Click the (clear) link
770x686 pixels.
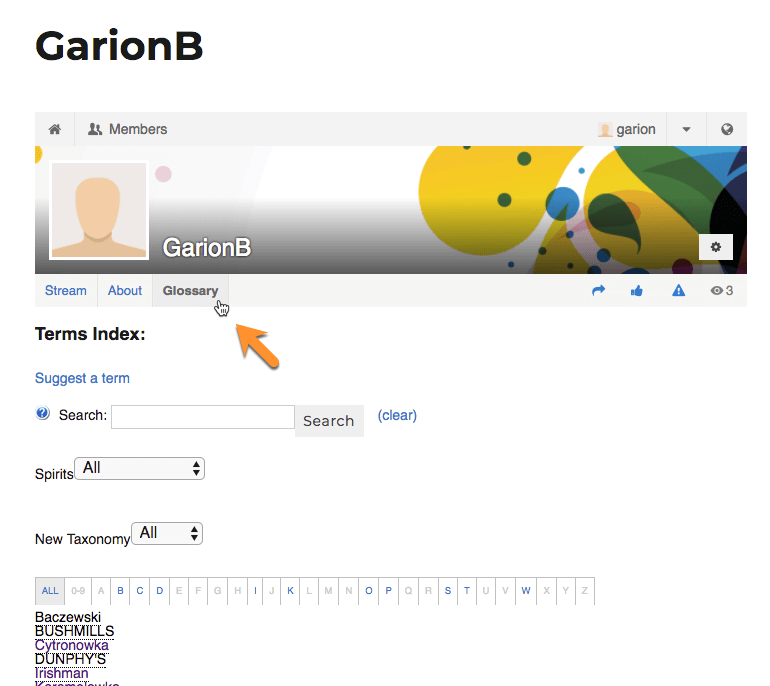click(397, 415)
